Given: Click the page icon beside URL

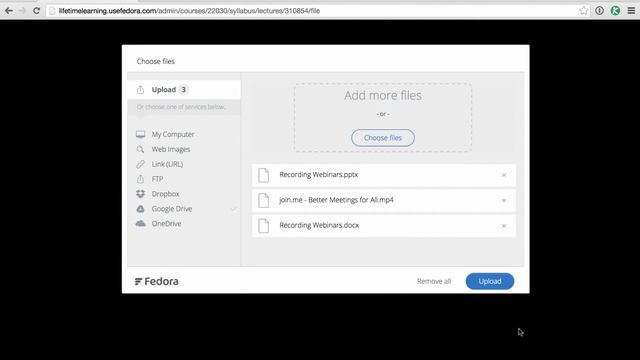Looking at the screenshot, I should 52,11.
